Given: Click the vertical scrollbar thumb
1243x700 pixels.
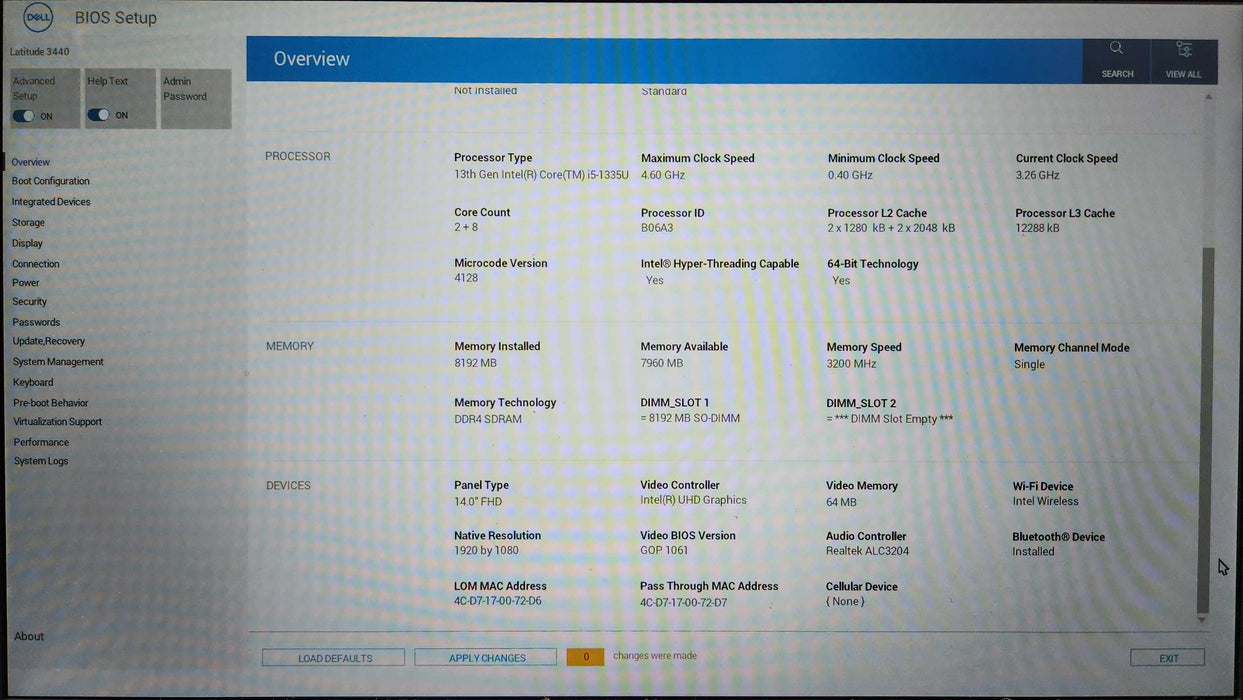Looking at the screenshot, I should (1206, 428).
